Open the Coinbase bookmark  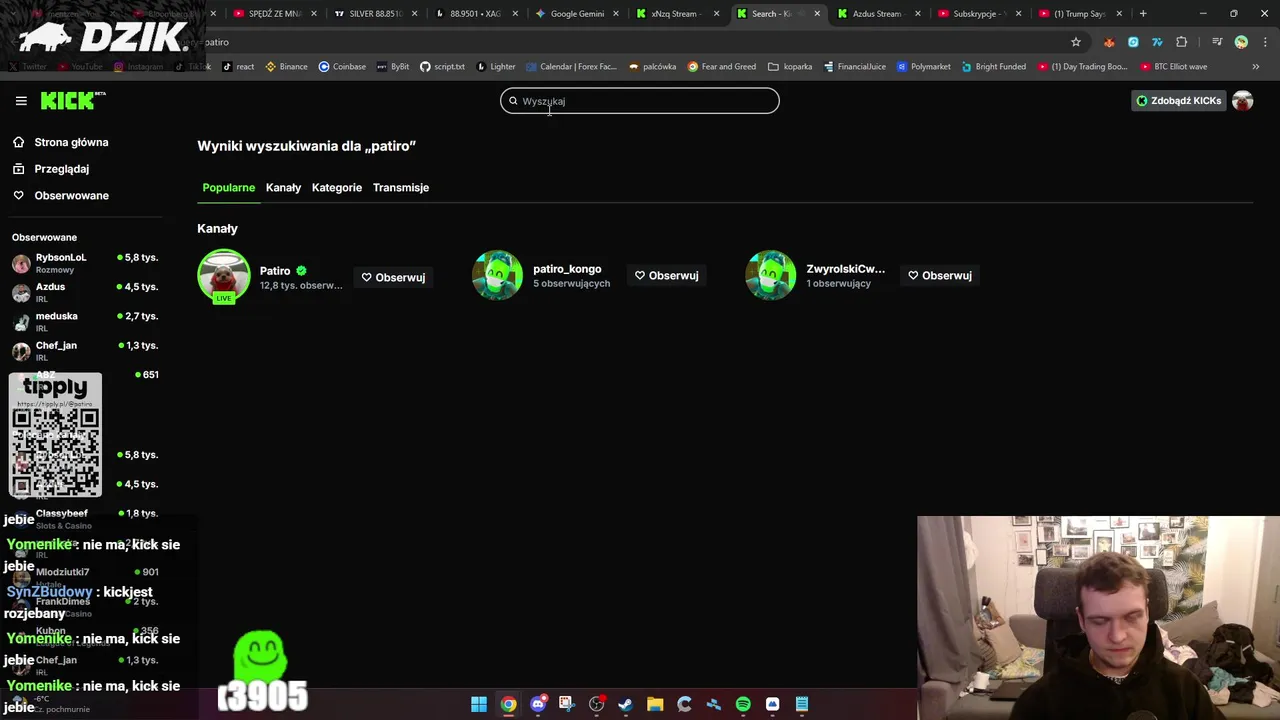[342, 67]
